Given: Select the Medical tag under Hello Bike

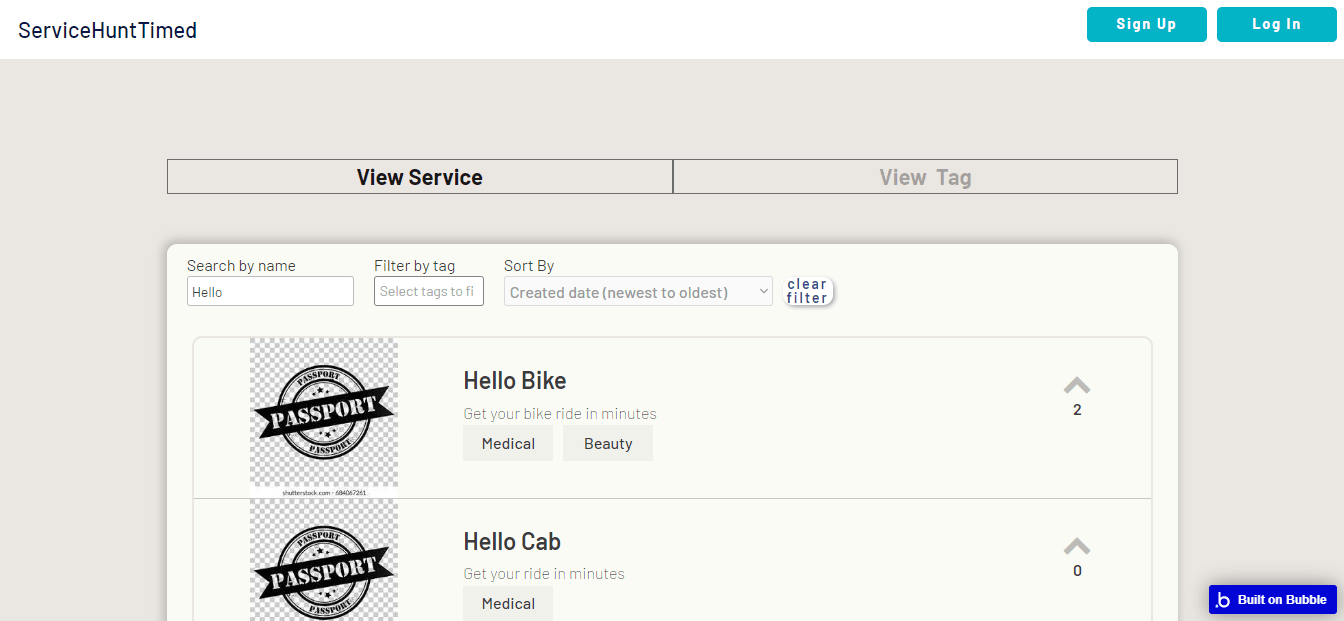Looking at the screenshot, I should pyautogui.click(x=508, y=443).
